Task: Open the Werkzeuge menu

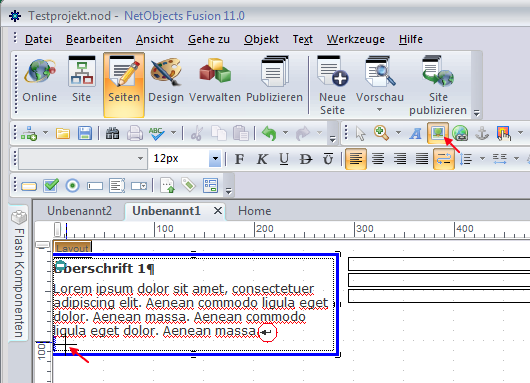Action: pos(356,39)
